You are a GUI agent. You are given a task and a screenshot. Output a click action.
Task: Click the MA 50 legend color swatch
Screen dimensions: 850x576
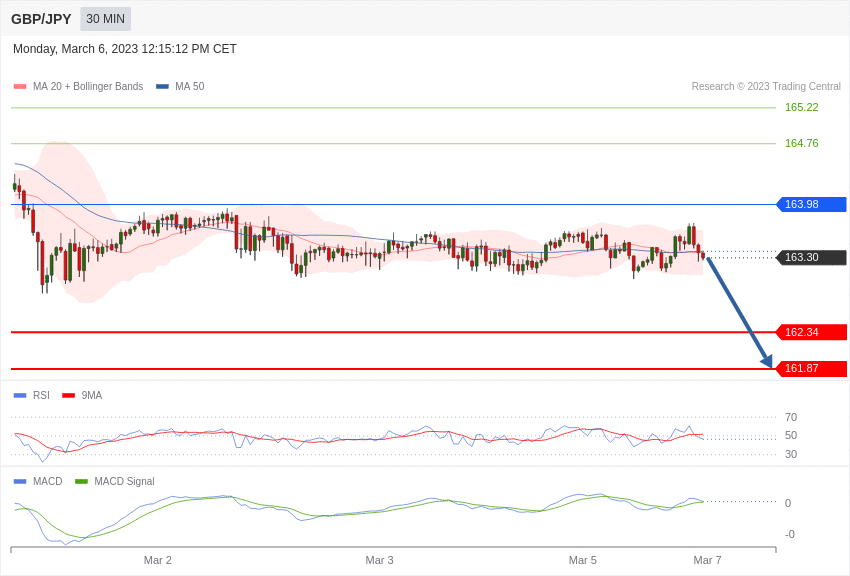(x=162, y=87)
